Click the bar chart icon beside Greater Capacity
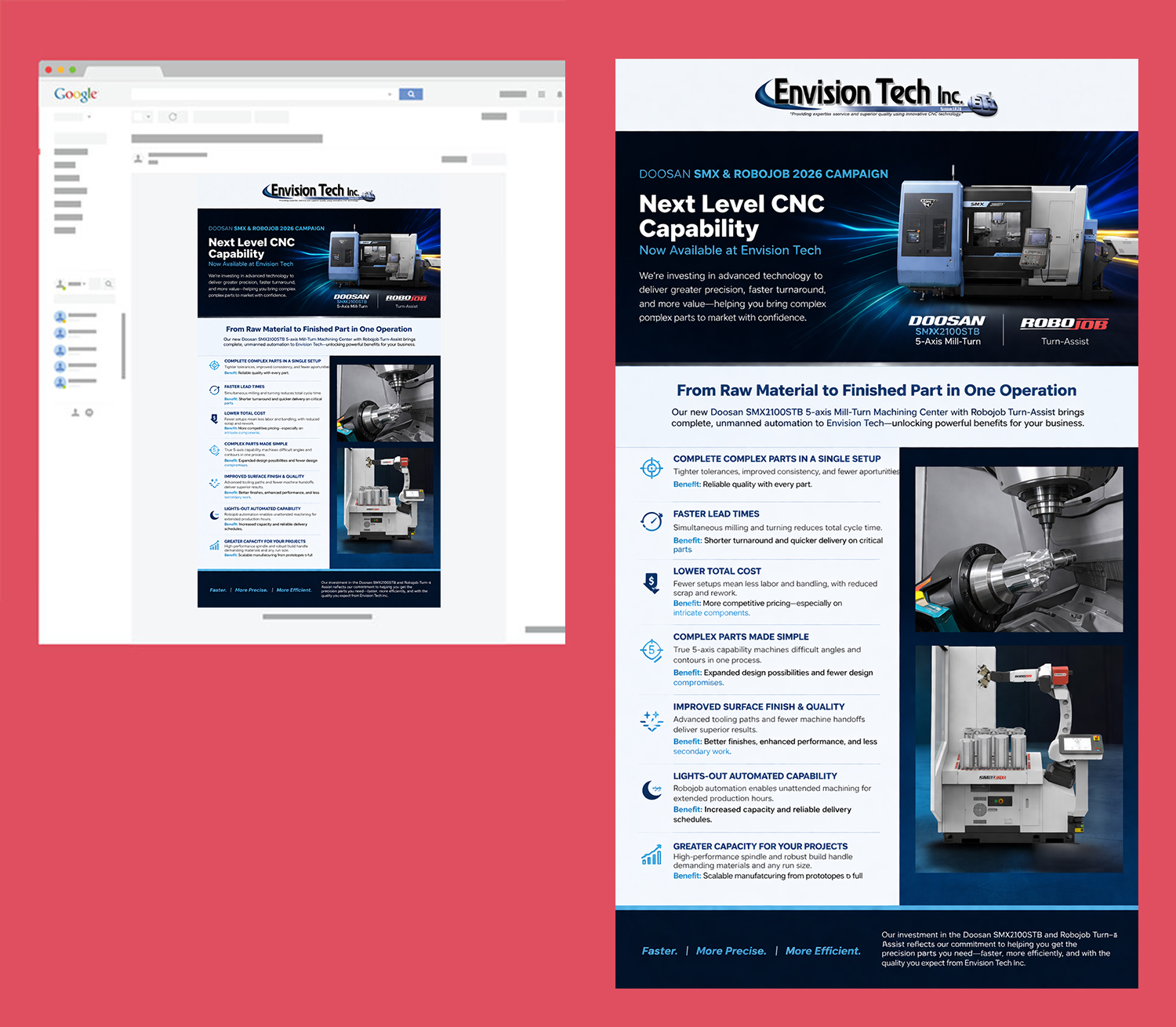 (x=652, y=855)
